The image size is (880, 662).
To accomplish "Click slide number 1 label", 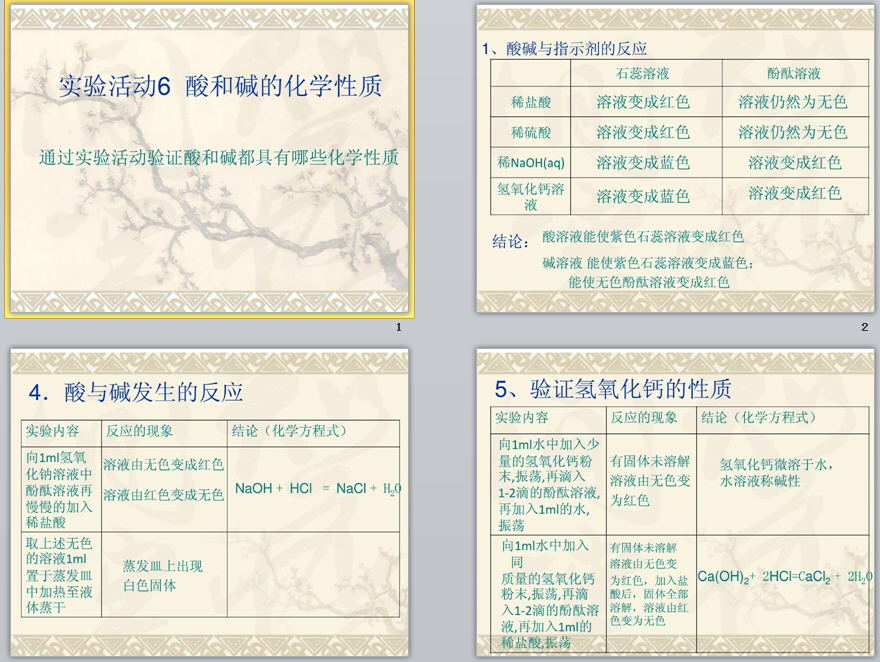I will 399,328.
